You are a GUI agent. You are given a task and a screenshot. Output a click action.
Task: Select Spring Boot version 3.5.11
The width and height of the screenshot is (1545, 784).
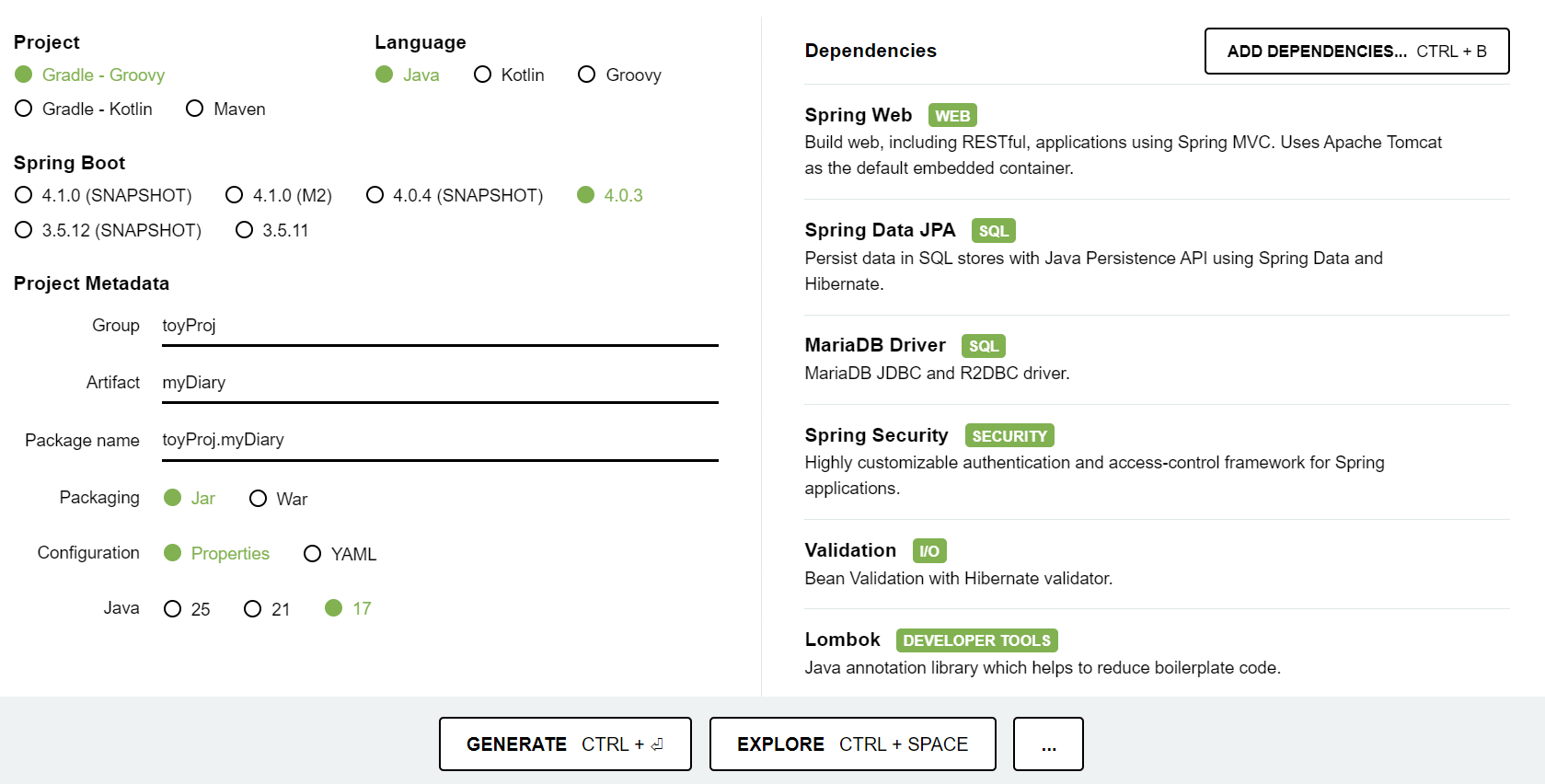point(272,230)
